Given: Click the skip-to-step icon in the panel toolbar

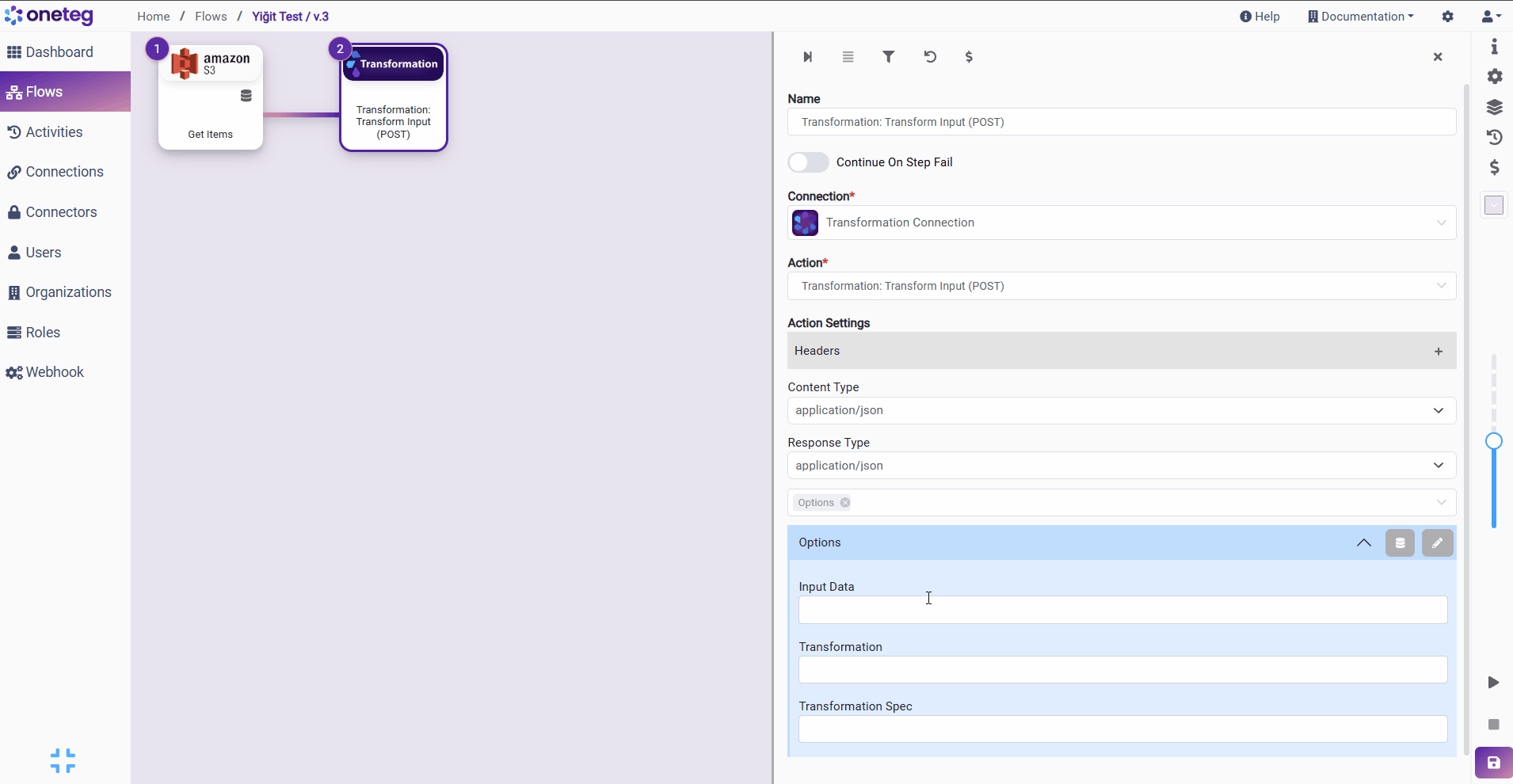Looking at the screenshot, I should click(x=807, y=57).
